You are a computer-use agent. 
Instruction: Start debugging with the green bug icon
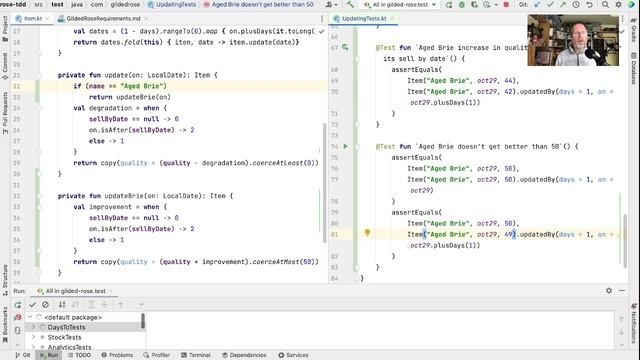coord(462,4)
